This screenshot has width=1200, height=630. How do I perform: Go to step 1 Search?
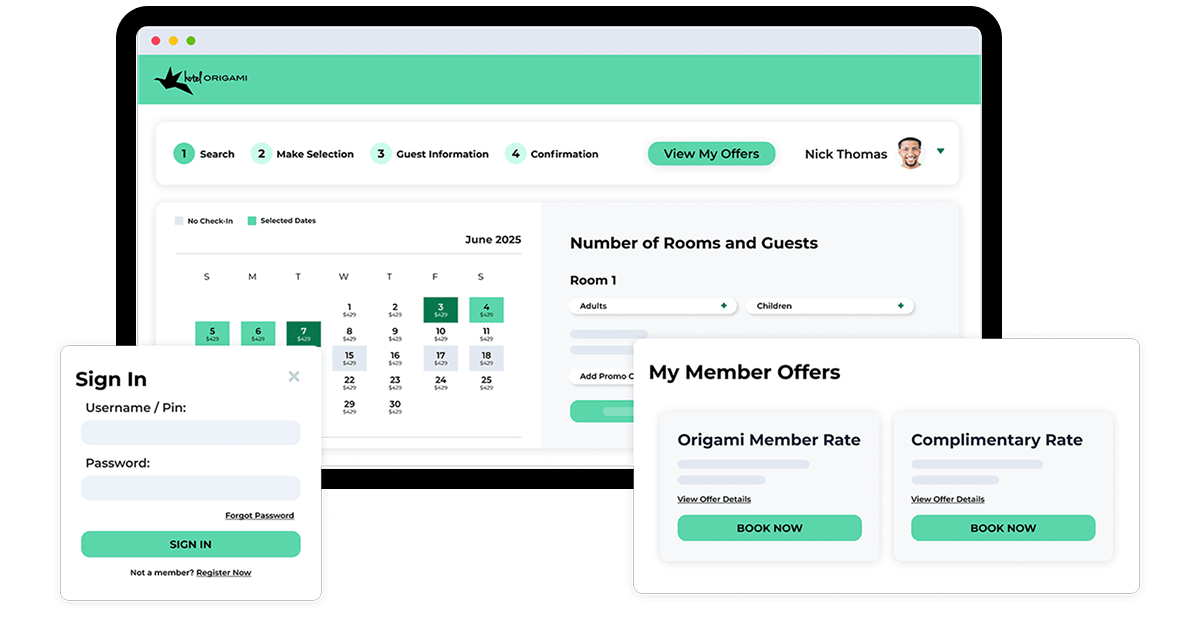click(x=204, y=154)
